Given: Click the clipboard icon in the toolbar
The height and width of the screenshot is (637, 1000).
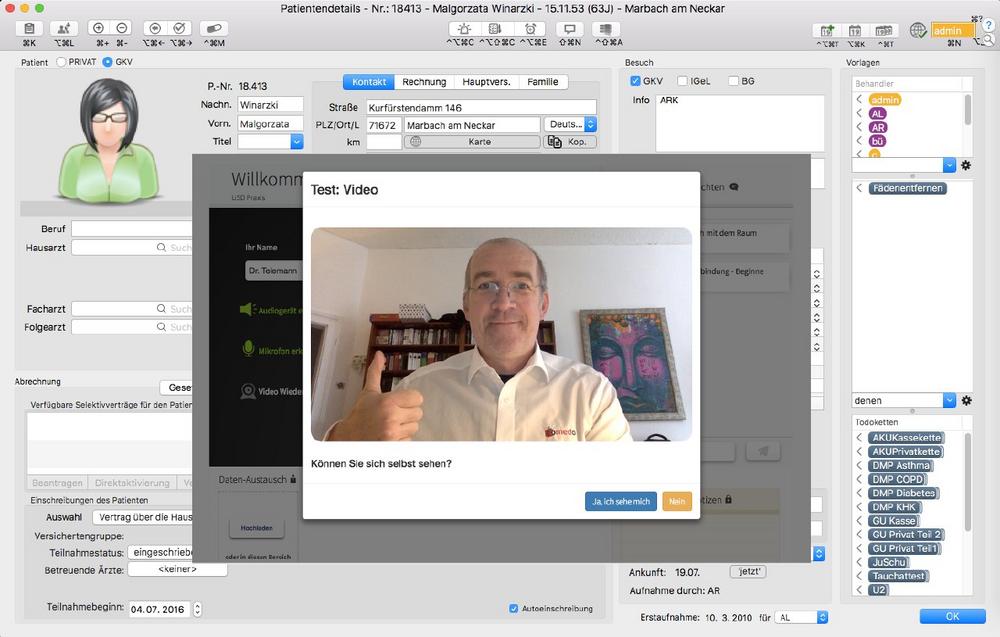Looking at the screenshot, I should 29,29.
